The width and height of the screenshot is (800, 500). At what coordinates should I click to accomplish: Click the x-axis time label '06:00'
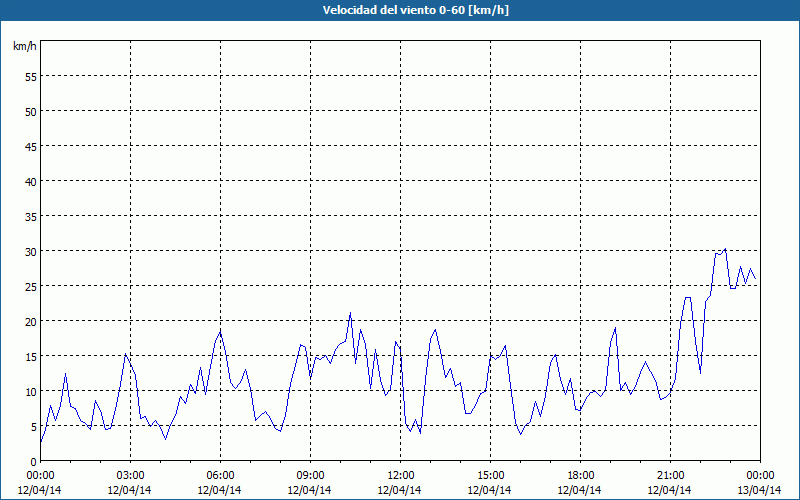click(x=220, y=476)
